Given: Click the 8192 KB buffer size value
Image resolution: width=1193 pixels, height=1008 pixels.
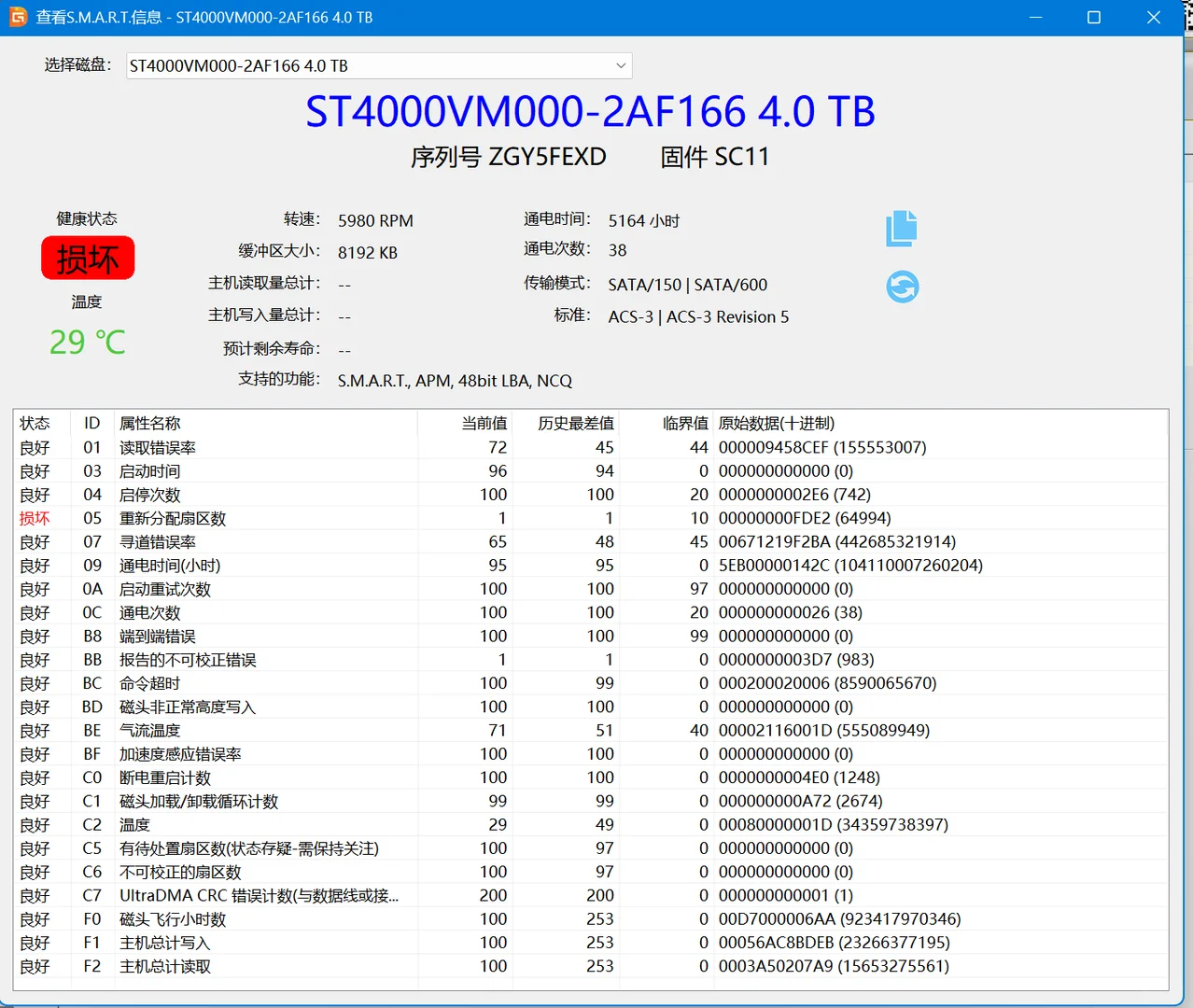Looking at the screenshot, I should (368, 253).
